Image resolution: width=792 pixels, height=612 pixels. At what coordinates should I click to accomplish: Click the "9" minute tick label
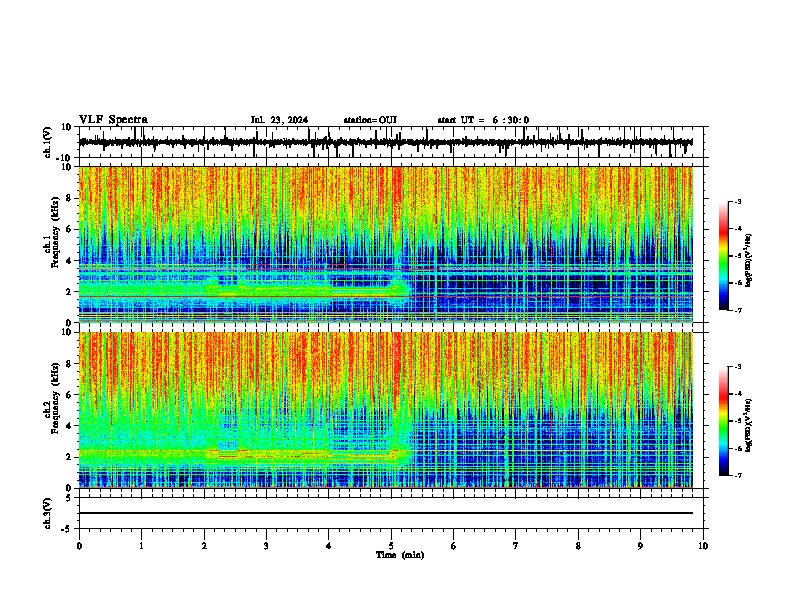(x=640, y=546)
